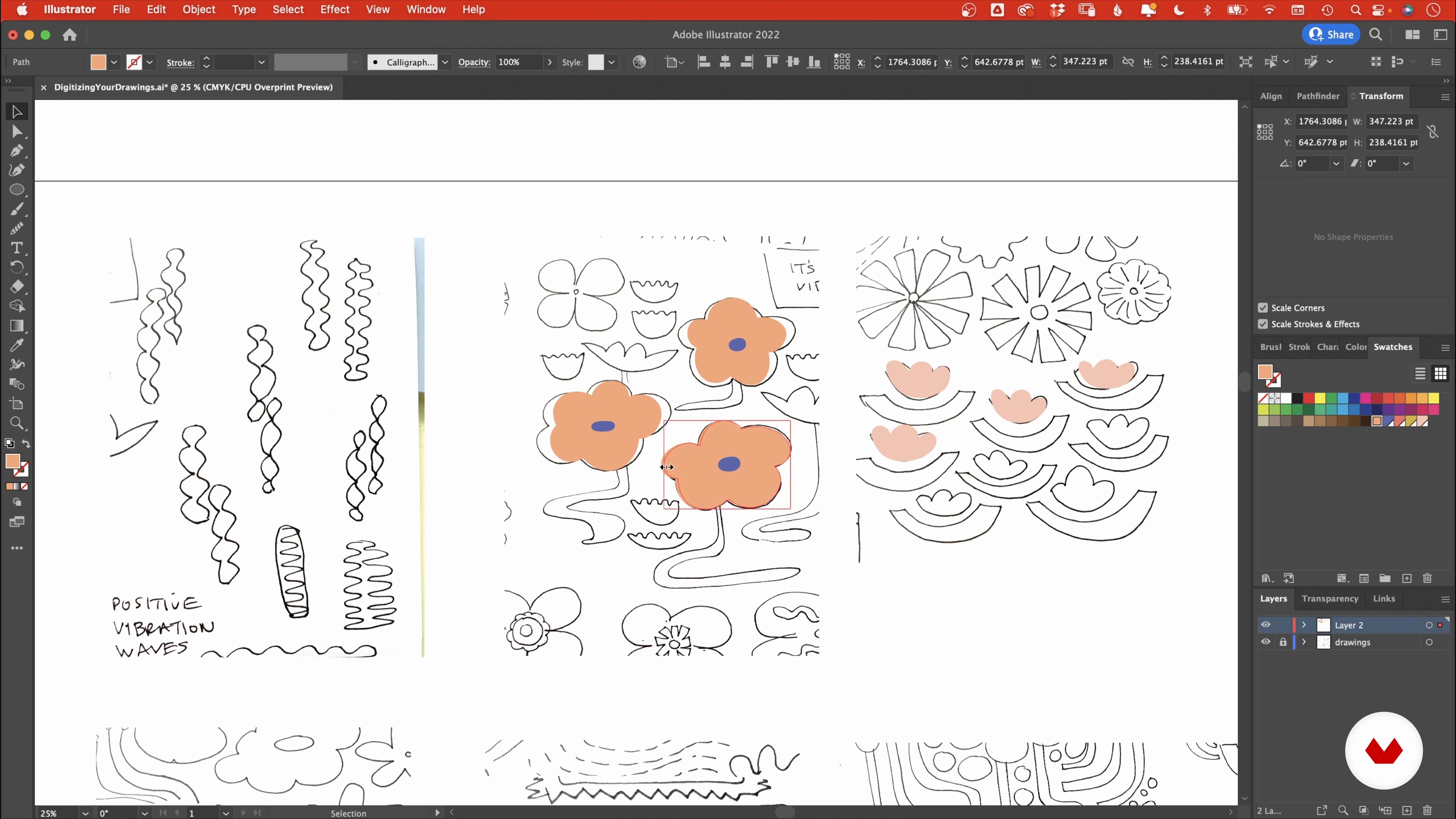Select the Type tool

pos(16,248)
